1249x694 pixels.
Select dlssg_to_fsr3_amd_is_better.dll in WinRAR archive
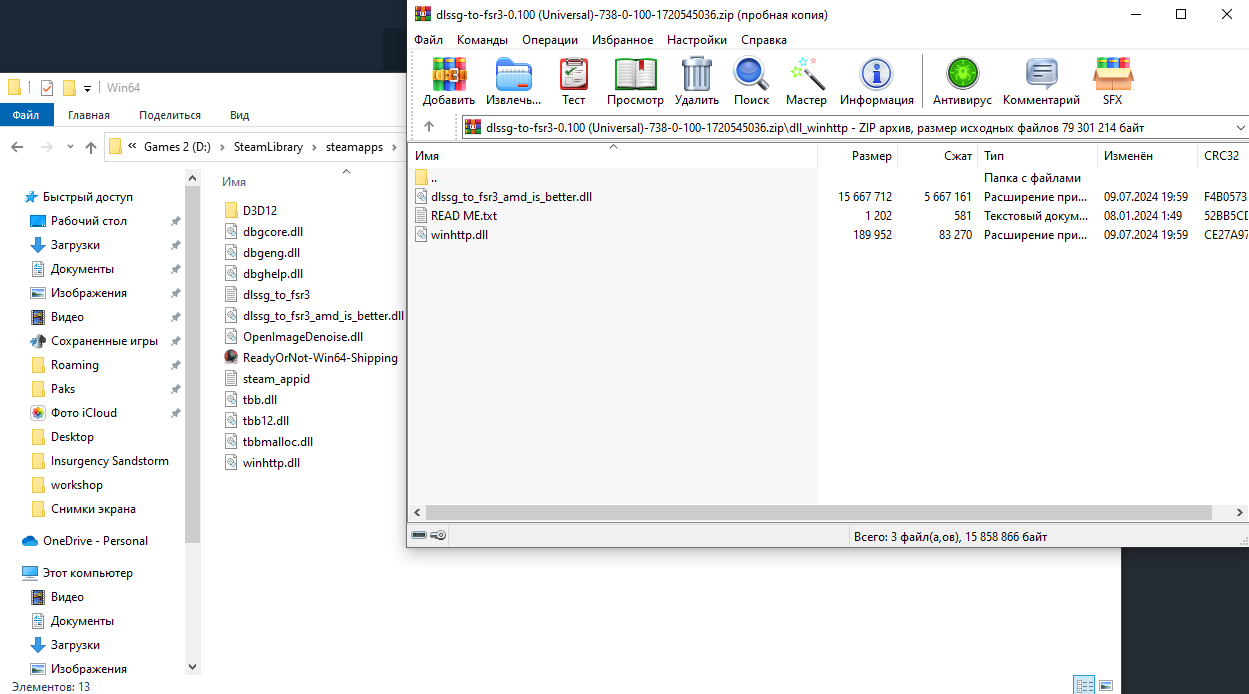511,197
